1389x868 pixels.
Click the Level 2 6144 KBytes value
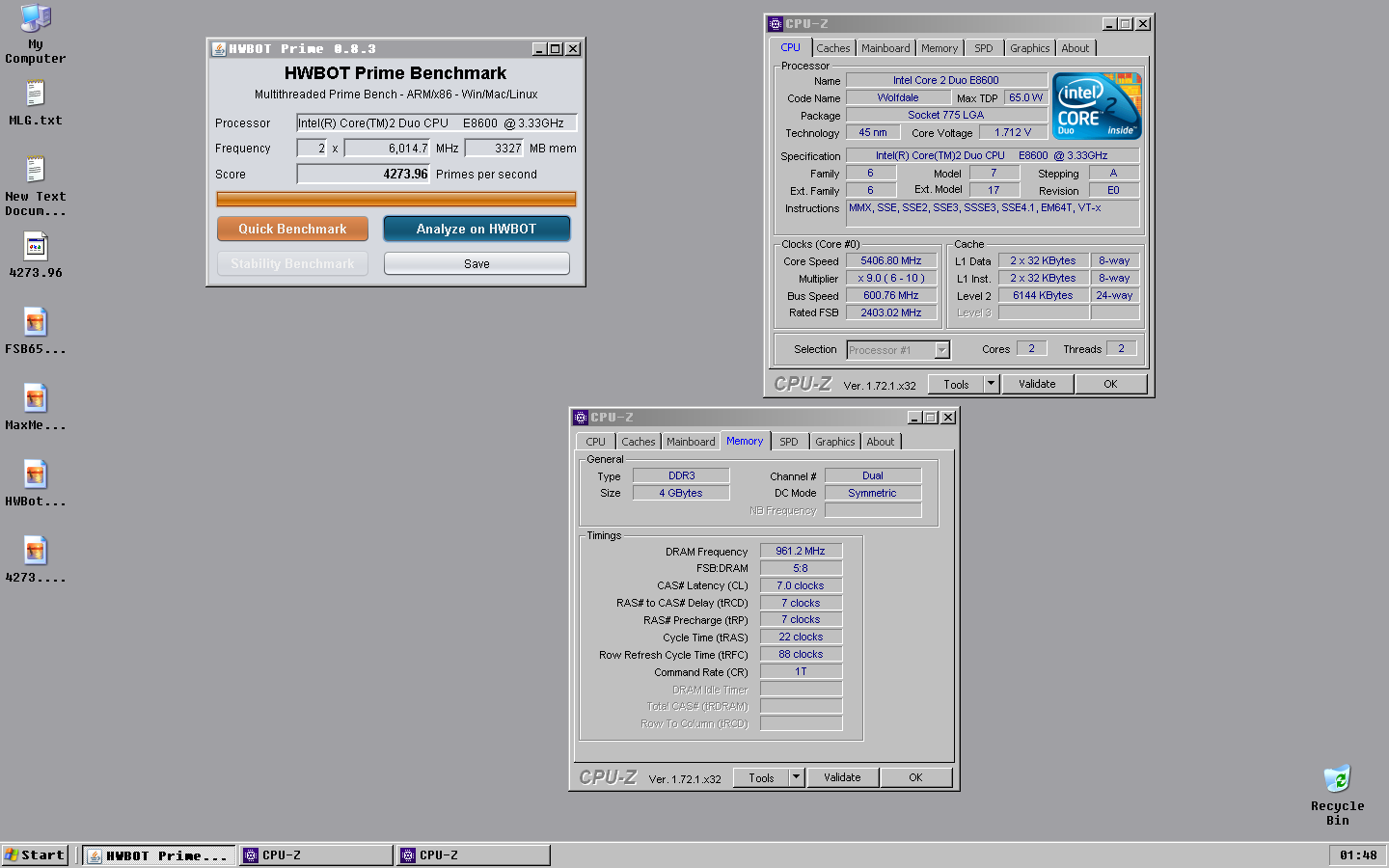coord(1043,295)
